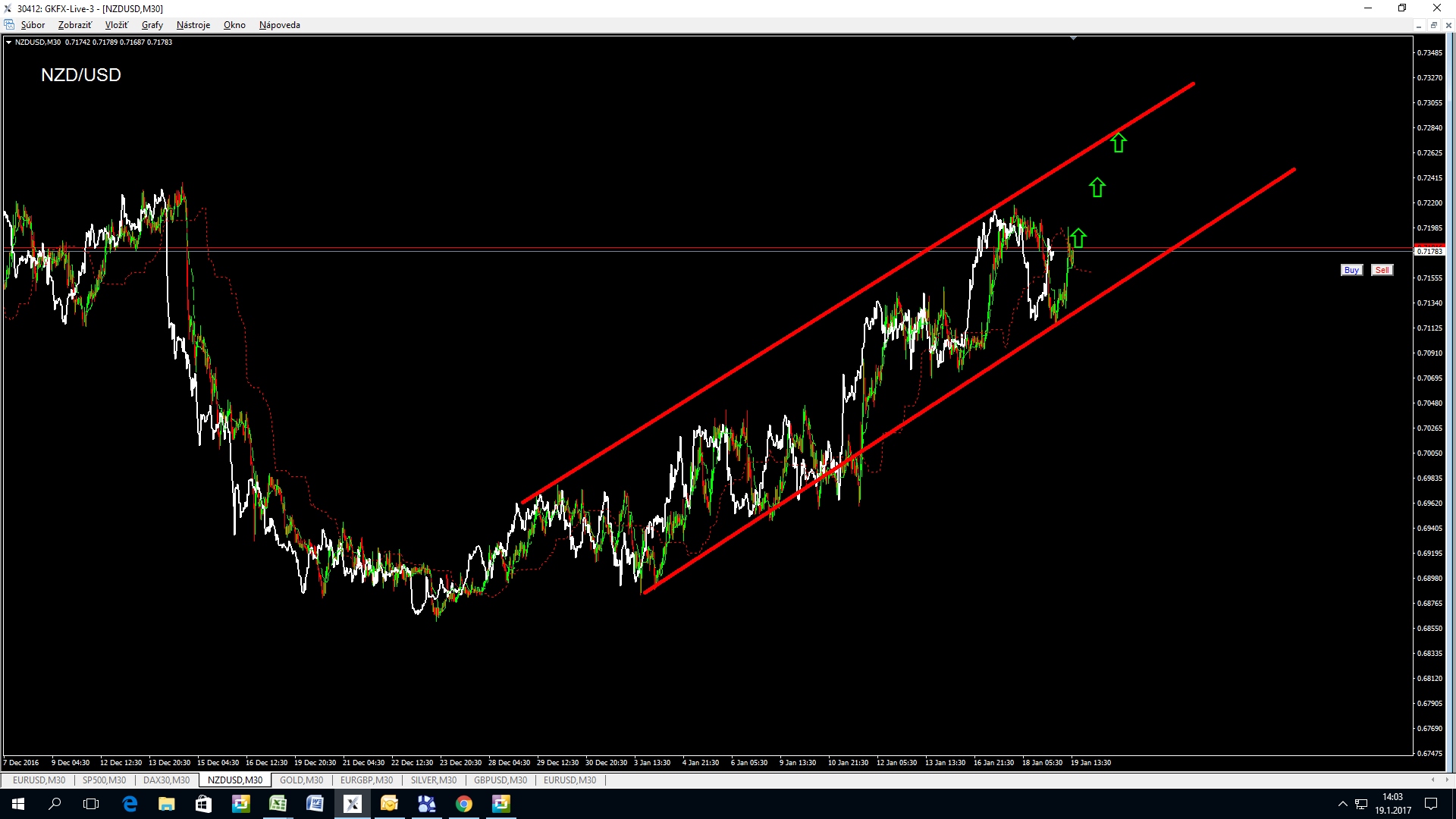1456x819 pixels.
Task: Open the DAX30,M30 chart tab
Action: (166, 780)
